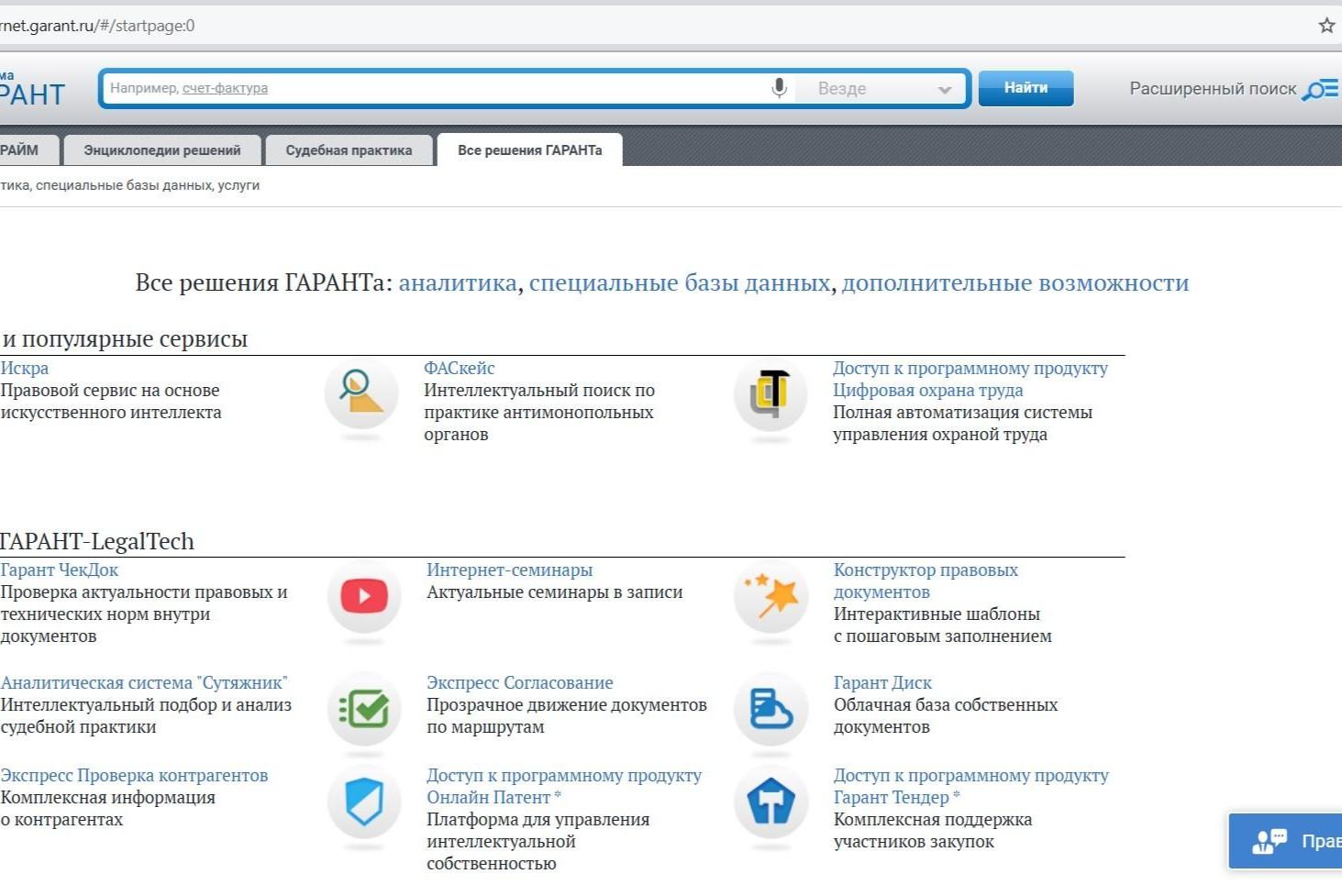
Task: Follow the дополнительные возможности link
Action: (1015, 282)
